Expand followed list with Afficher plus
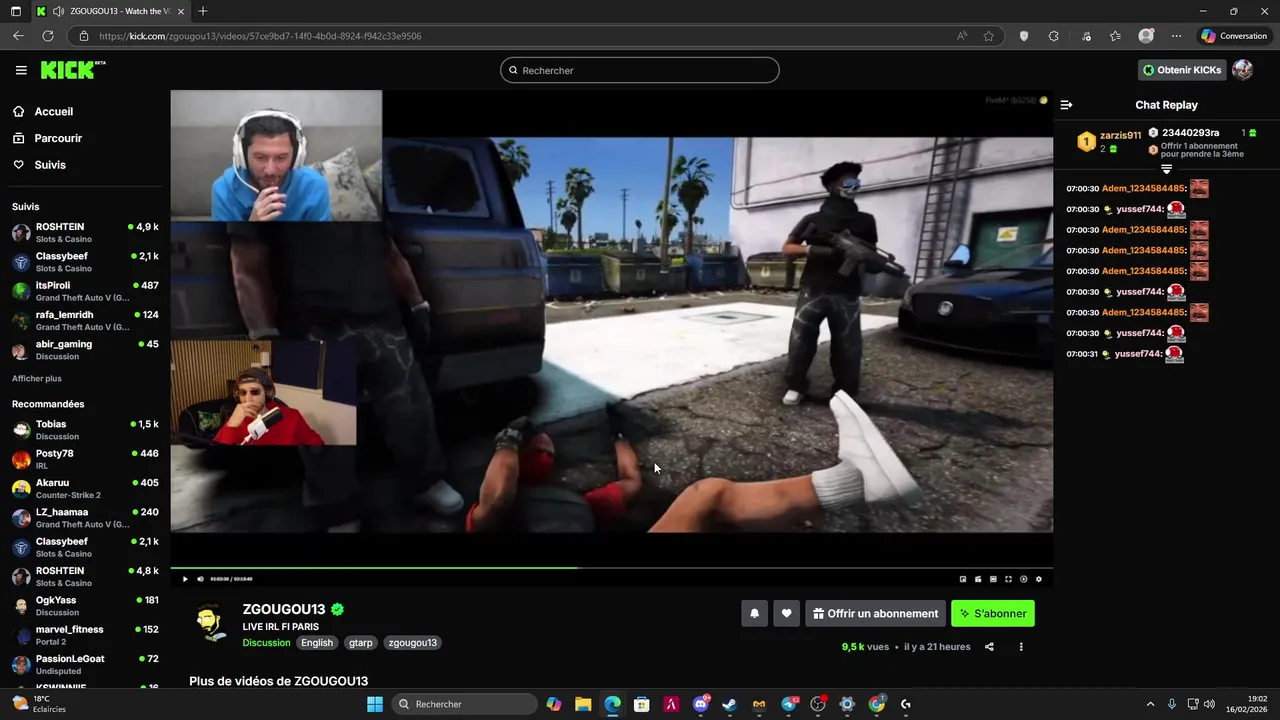 point(37,379)
